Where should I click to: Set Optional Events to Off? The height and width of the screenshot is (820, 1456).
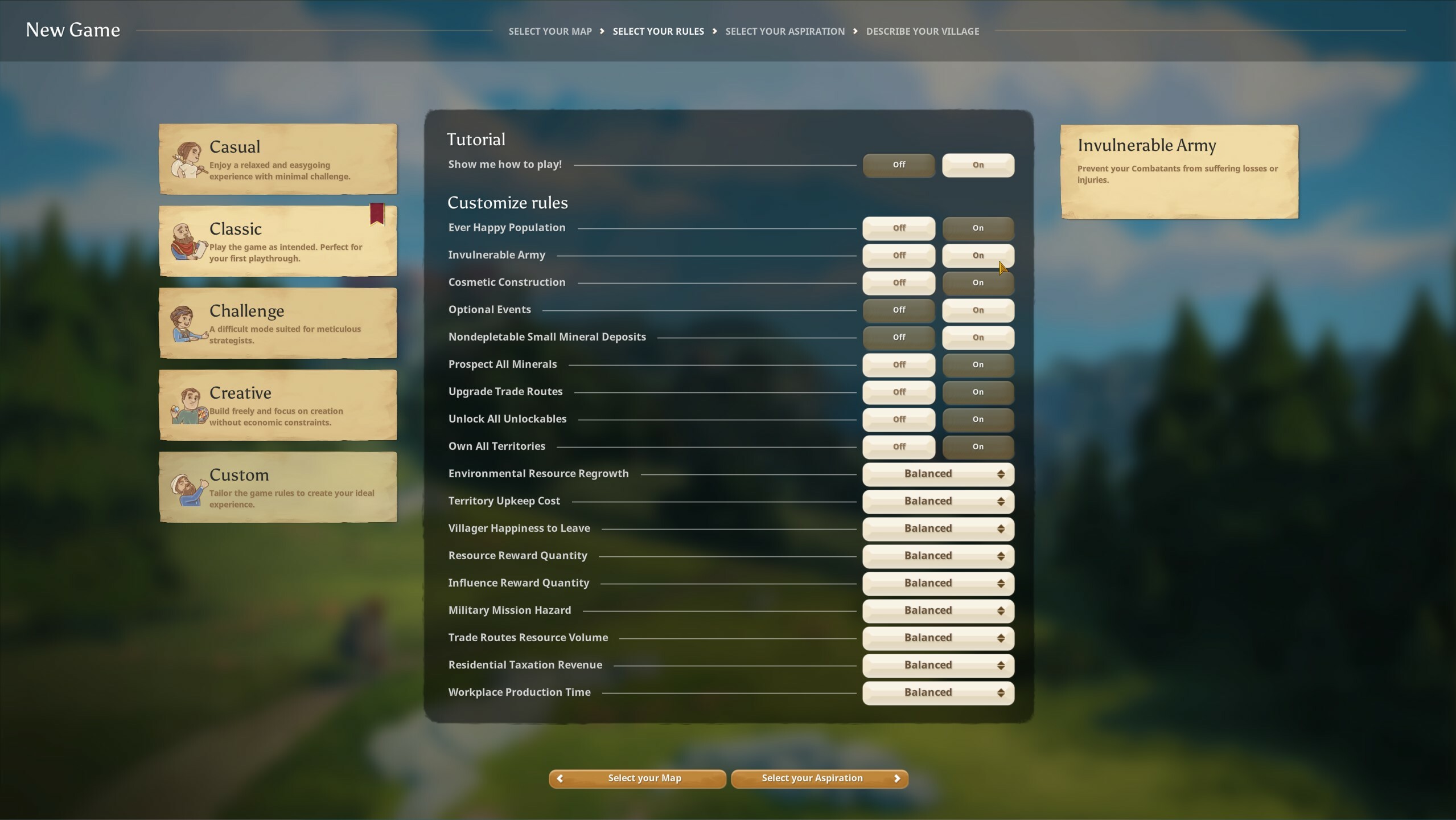[x=899, y=310]
